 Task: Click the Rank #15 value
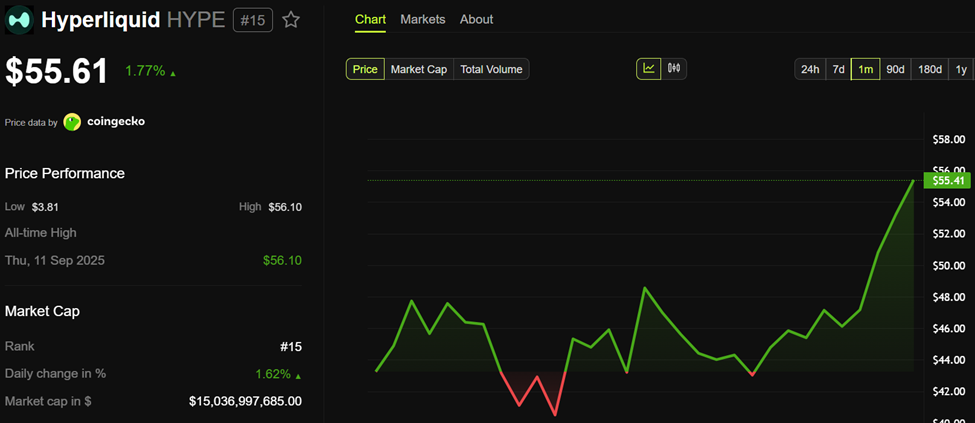(291, 346)
